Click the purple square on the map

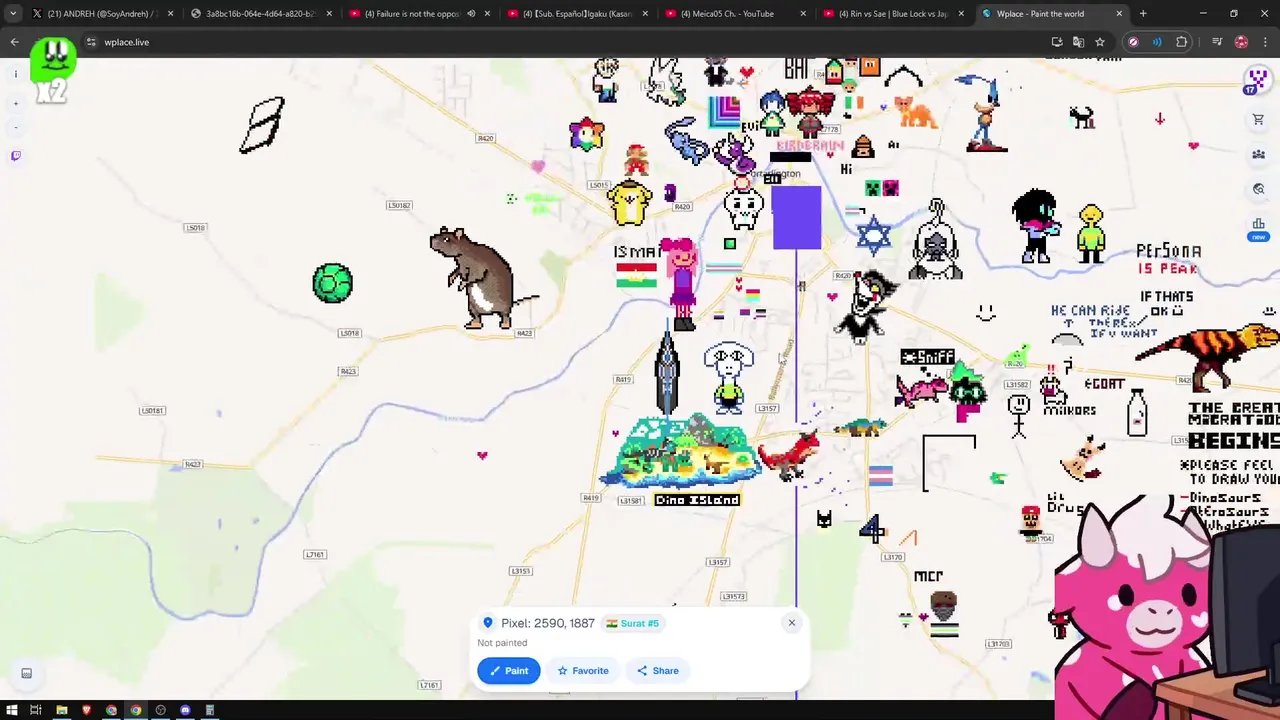[x=797, y=217]
